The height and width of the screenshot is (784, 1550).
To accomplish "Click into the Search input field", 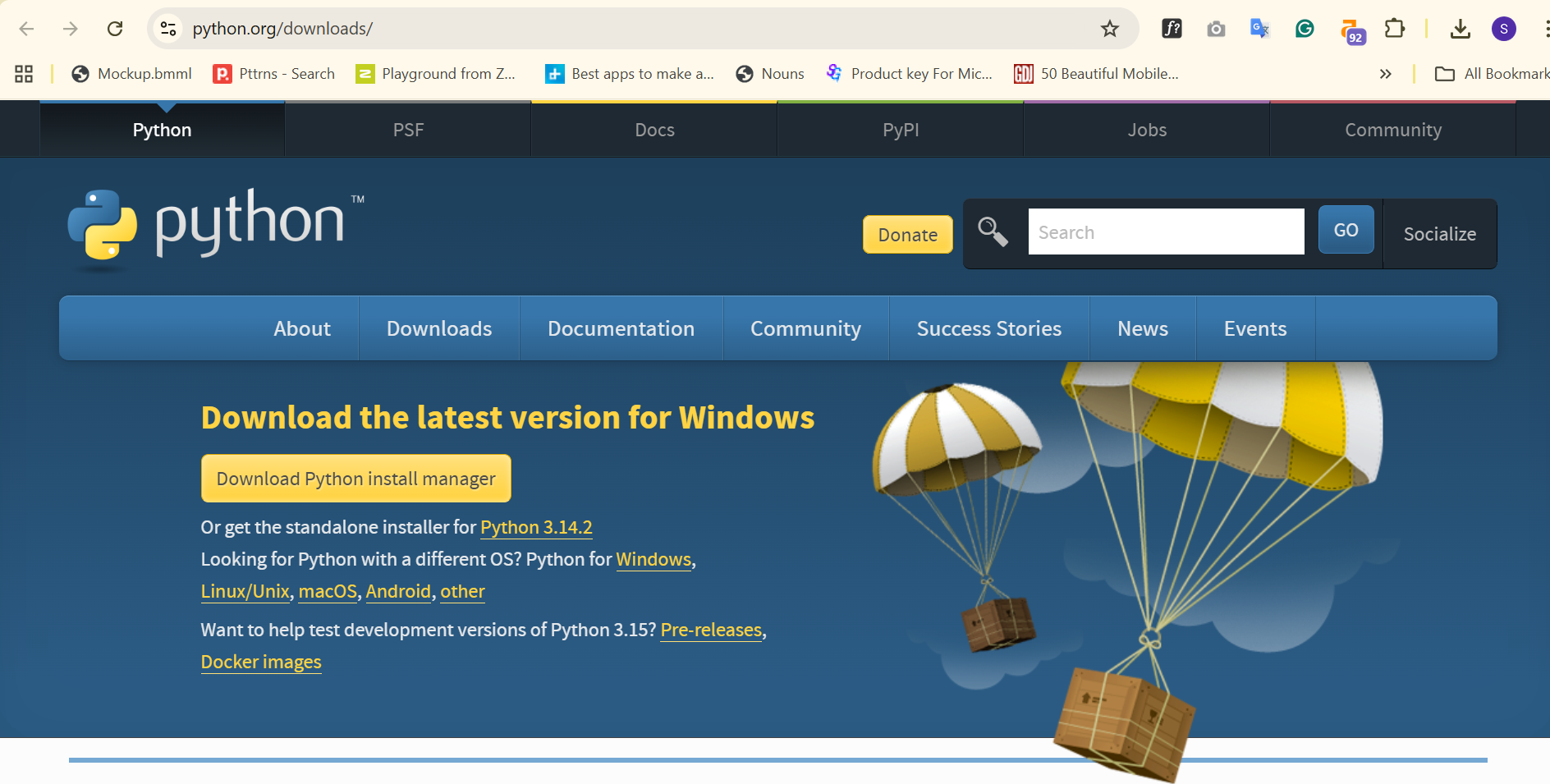I will pyautogui.click(x=1166, y=232).
